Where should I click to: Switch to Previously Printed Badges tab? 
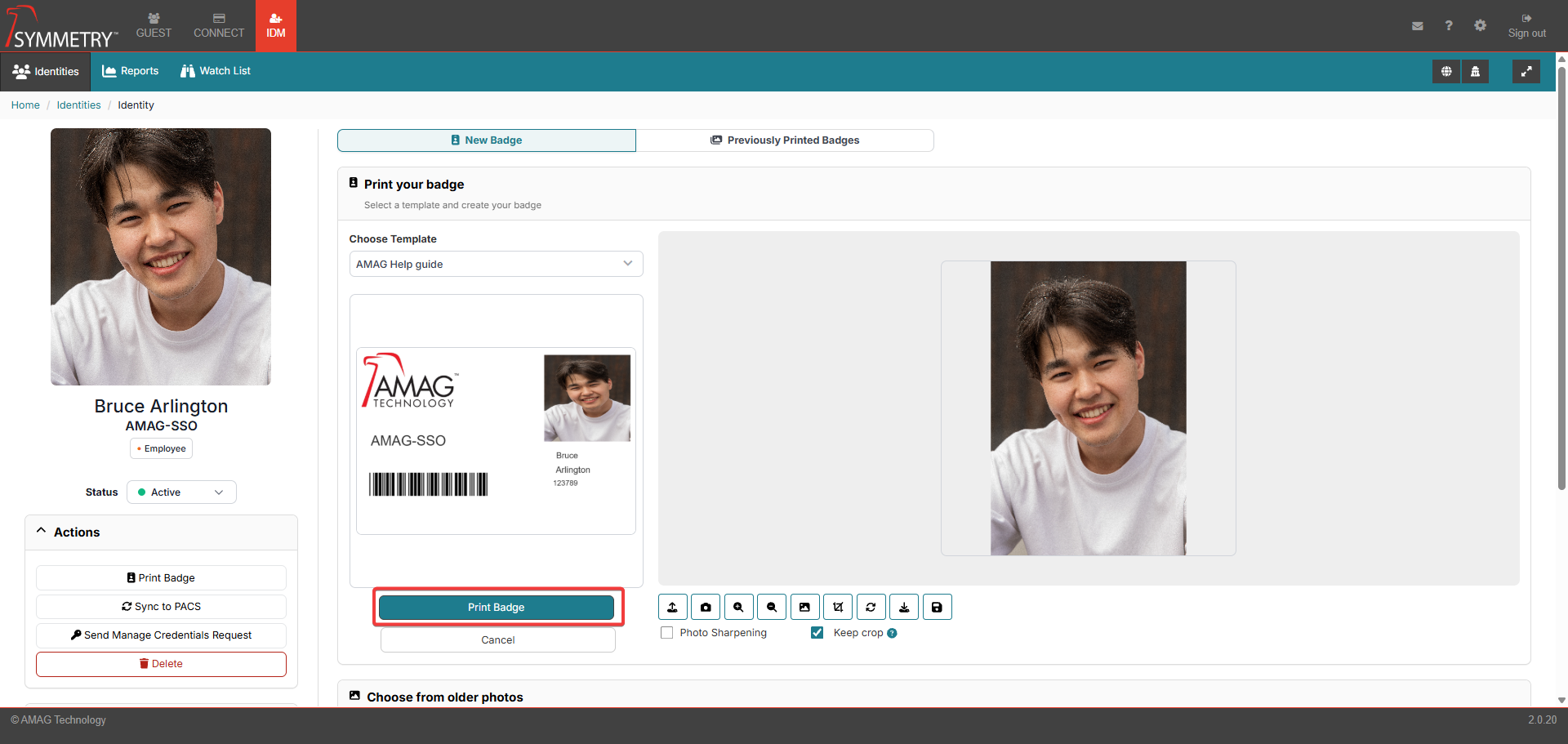(x=785, y=140)
